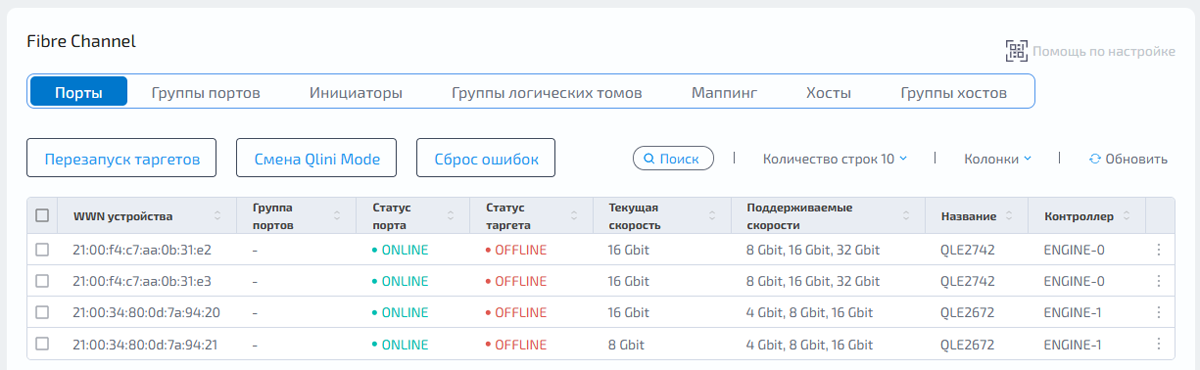
Task: Sort by Текущая скорость column
Action: pyautogui.click(x=712, y=216)
